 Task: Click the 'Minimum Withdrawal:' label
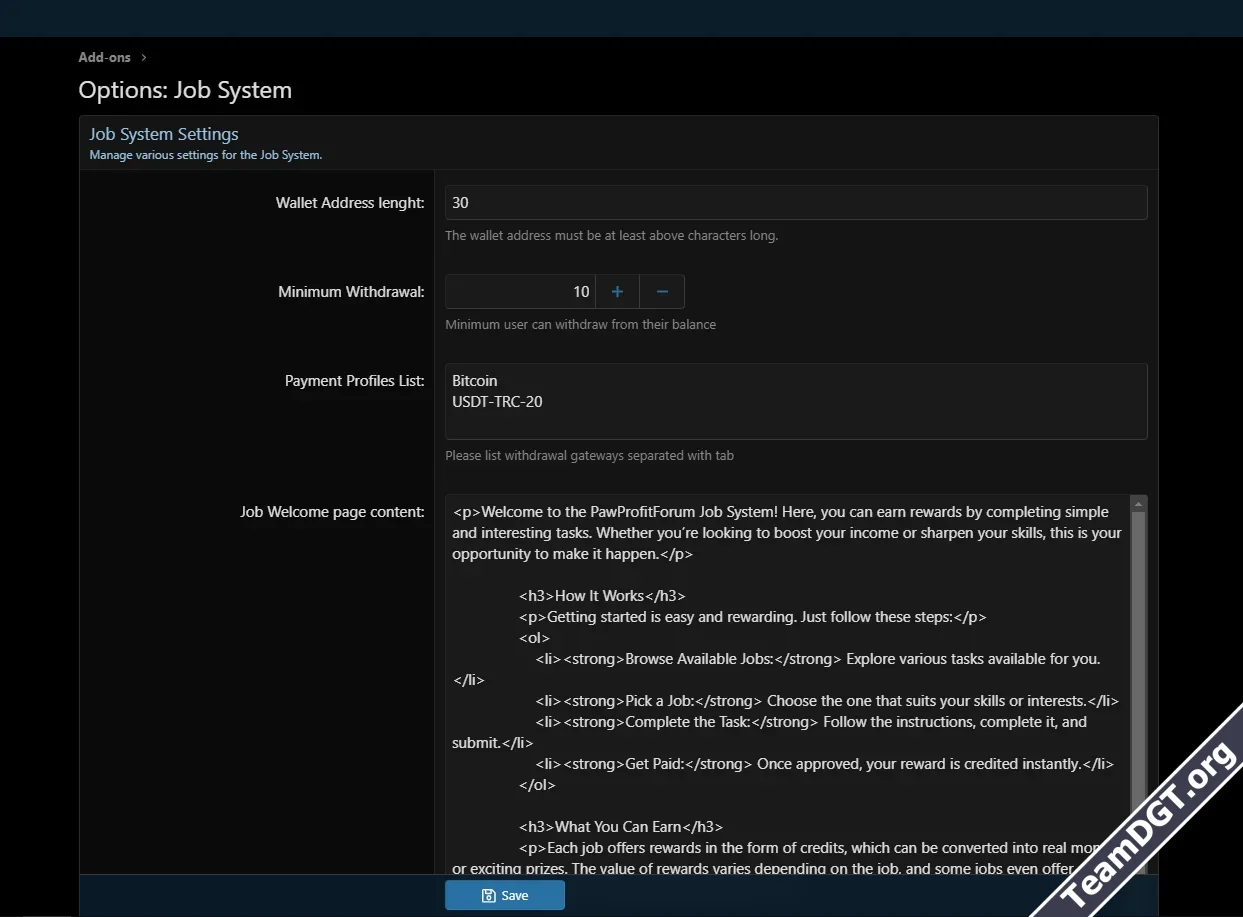pyautogui.click(x=351, y=292)
